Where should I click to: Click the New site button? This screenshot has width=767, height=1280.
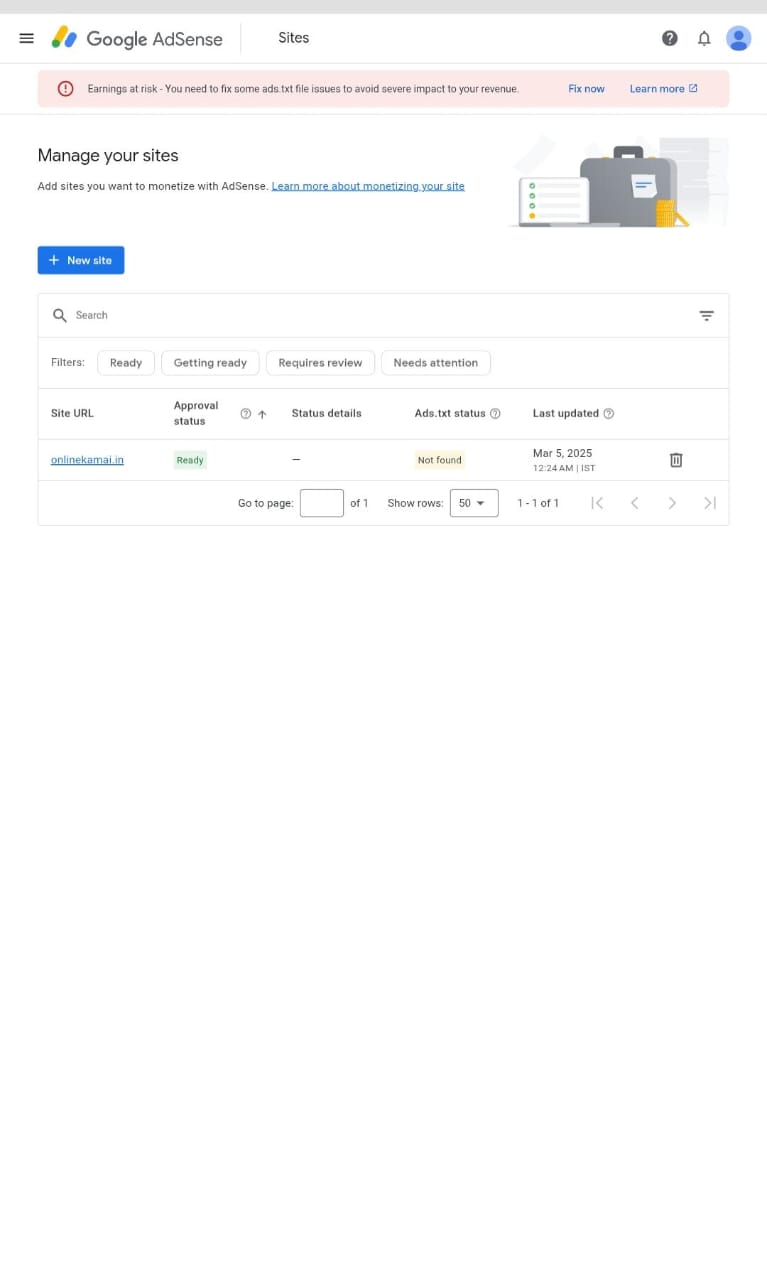[x=81, y=260]
